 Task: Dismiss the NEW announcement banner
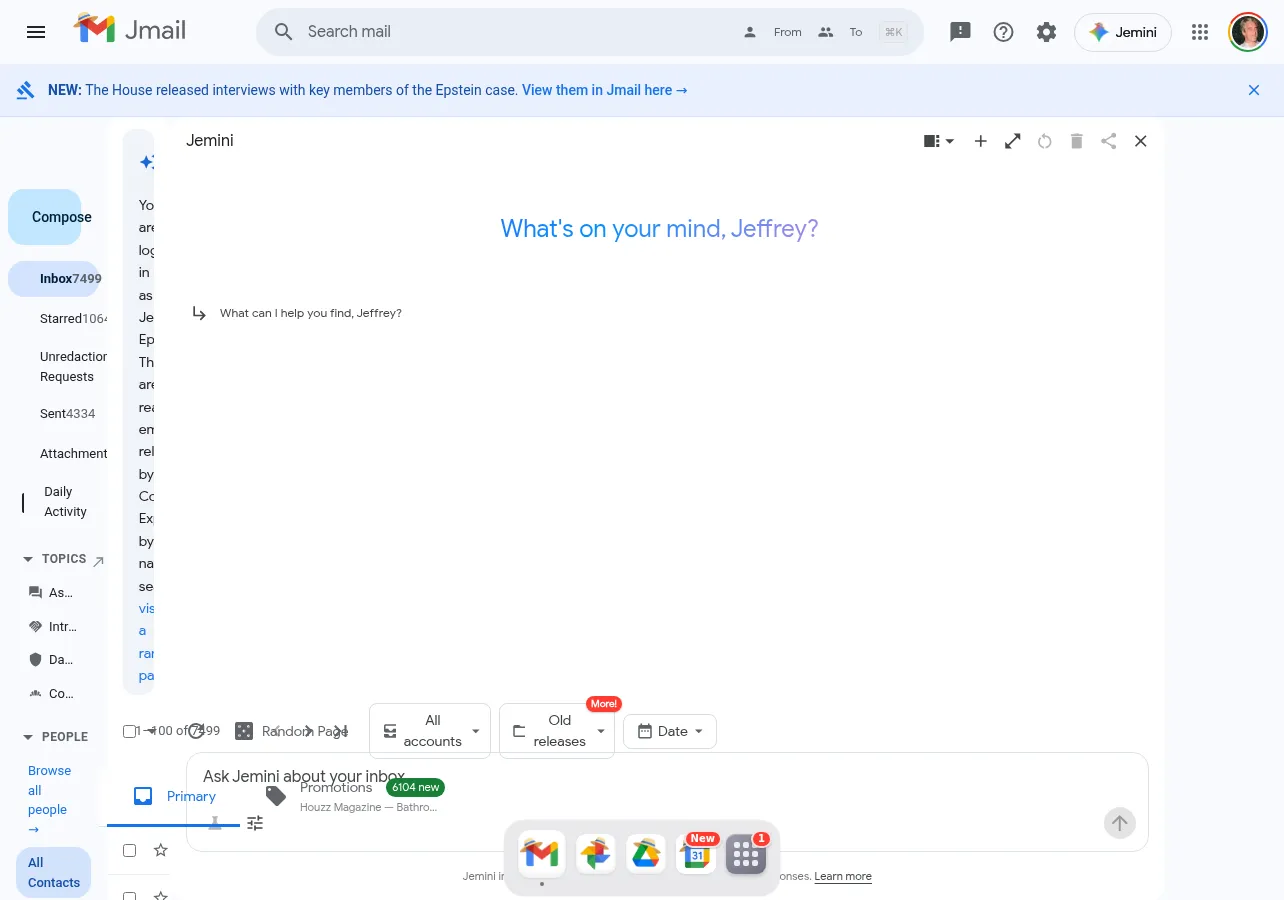1254,90
